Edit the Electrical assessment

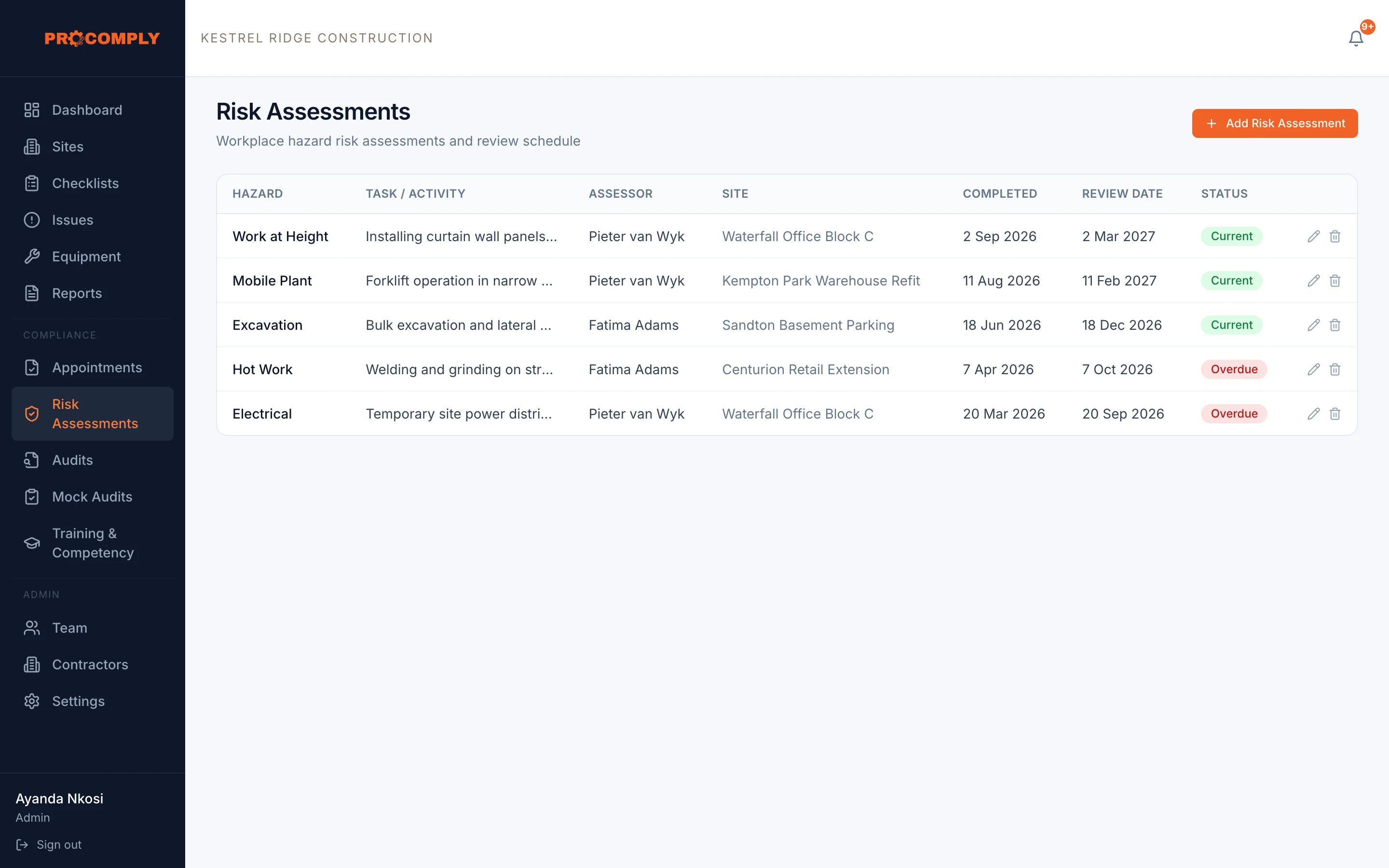pyautogui.click(x=1313, y=413)
